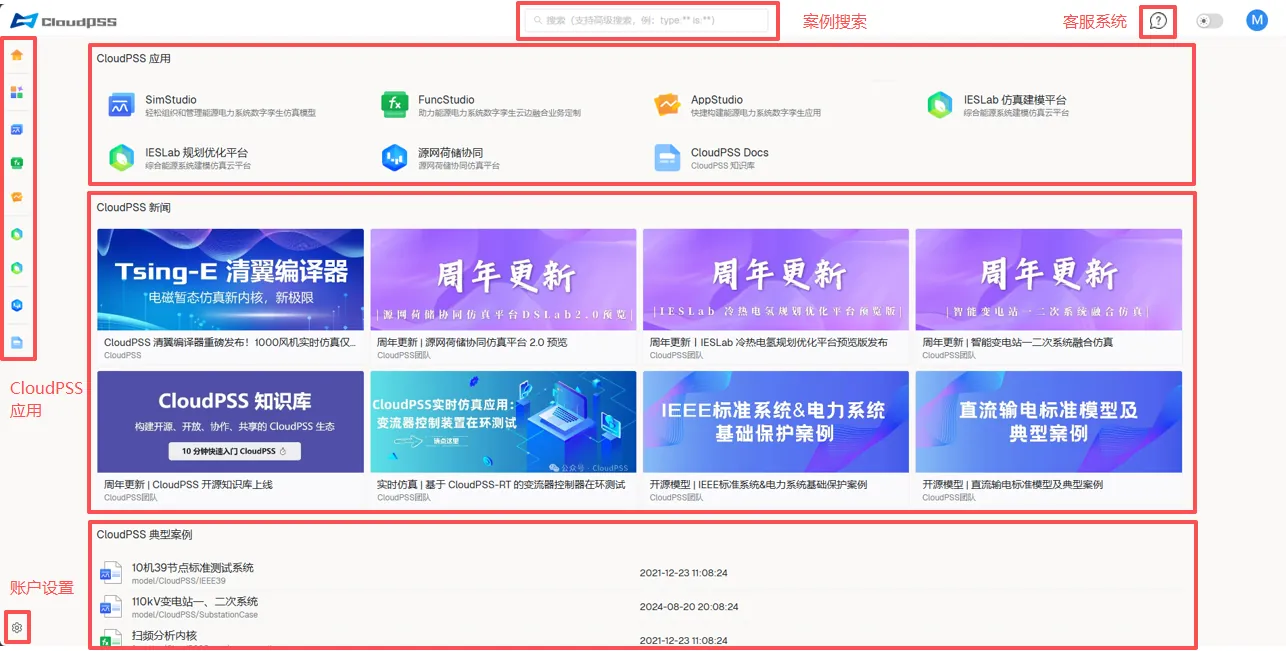Open IESLab 冷热电氢规划优化平台 周年更新 thumbnail
This screenshot has height=651, width=1286.
pyautogui.click(x=776, y=279)
